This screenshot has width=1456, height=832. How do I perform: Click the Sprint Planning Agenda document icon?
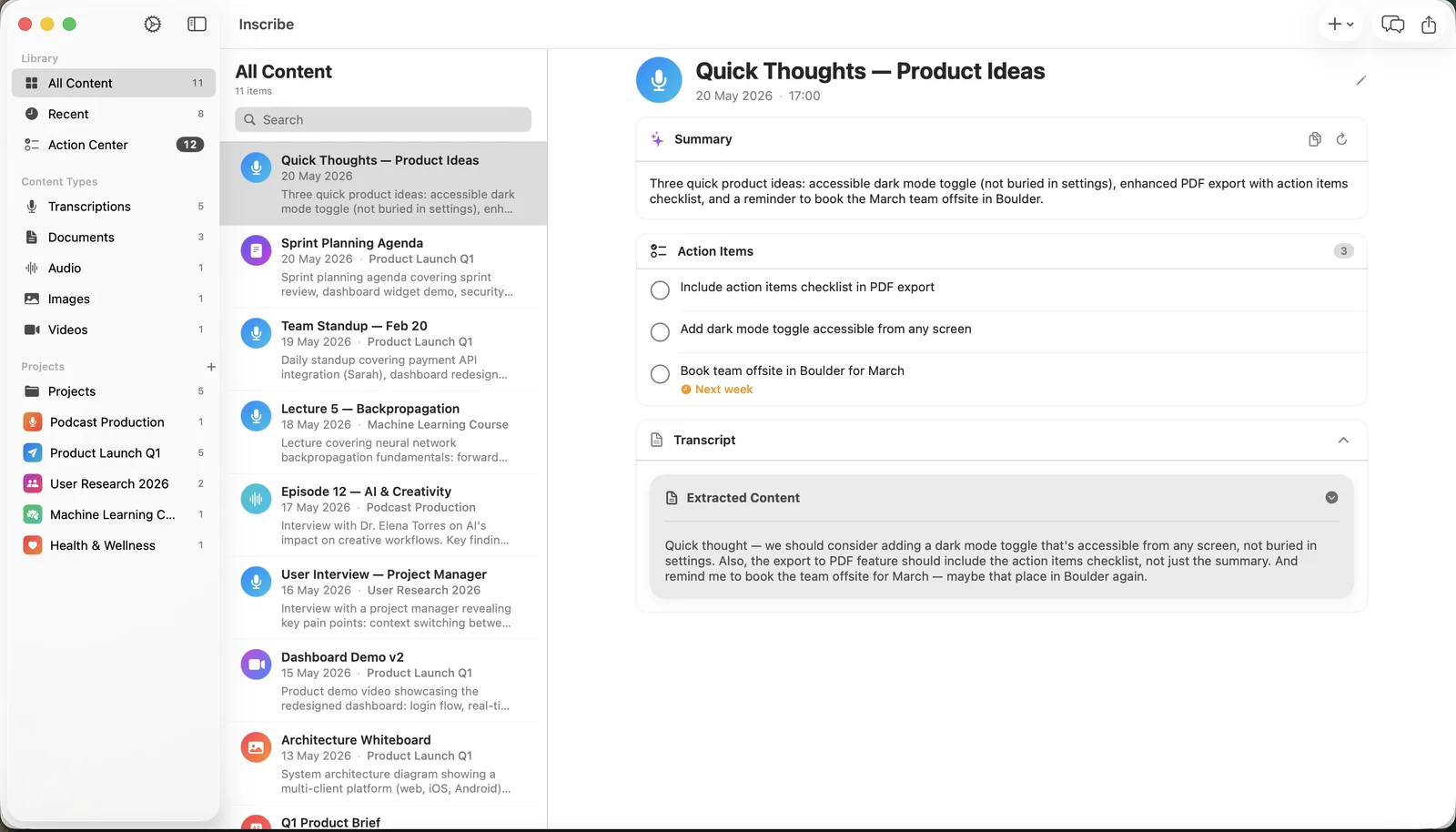[256, 250]
